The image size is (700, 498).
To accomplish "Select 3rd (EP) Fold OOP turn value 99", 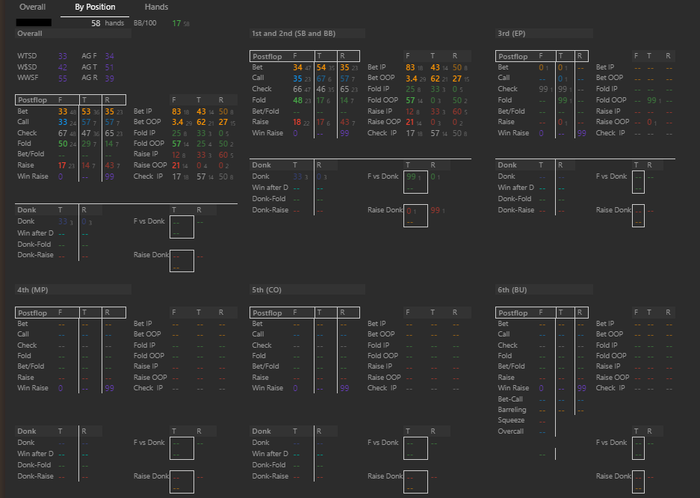I will (x=651, y=100).
